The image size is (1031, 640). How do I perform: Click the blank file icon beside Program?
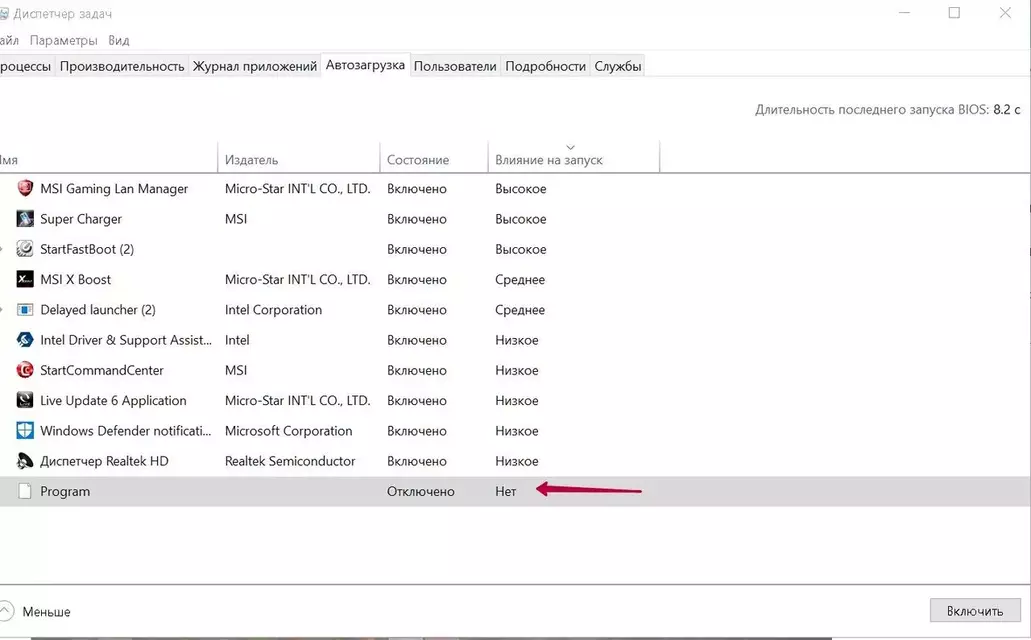tap(25, 491)
